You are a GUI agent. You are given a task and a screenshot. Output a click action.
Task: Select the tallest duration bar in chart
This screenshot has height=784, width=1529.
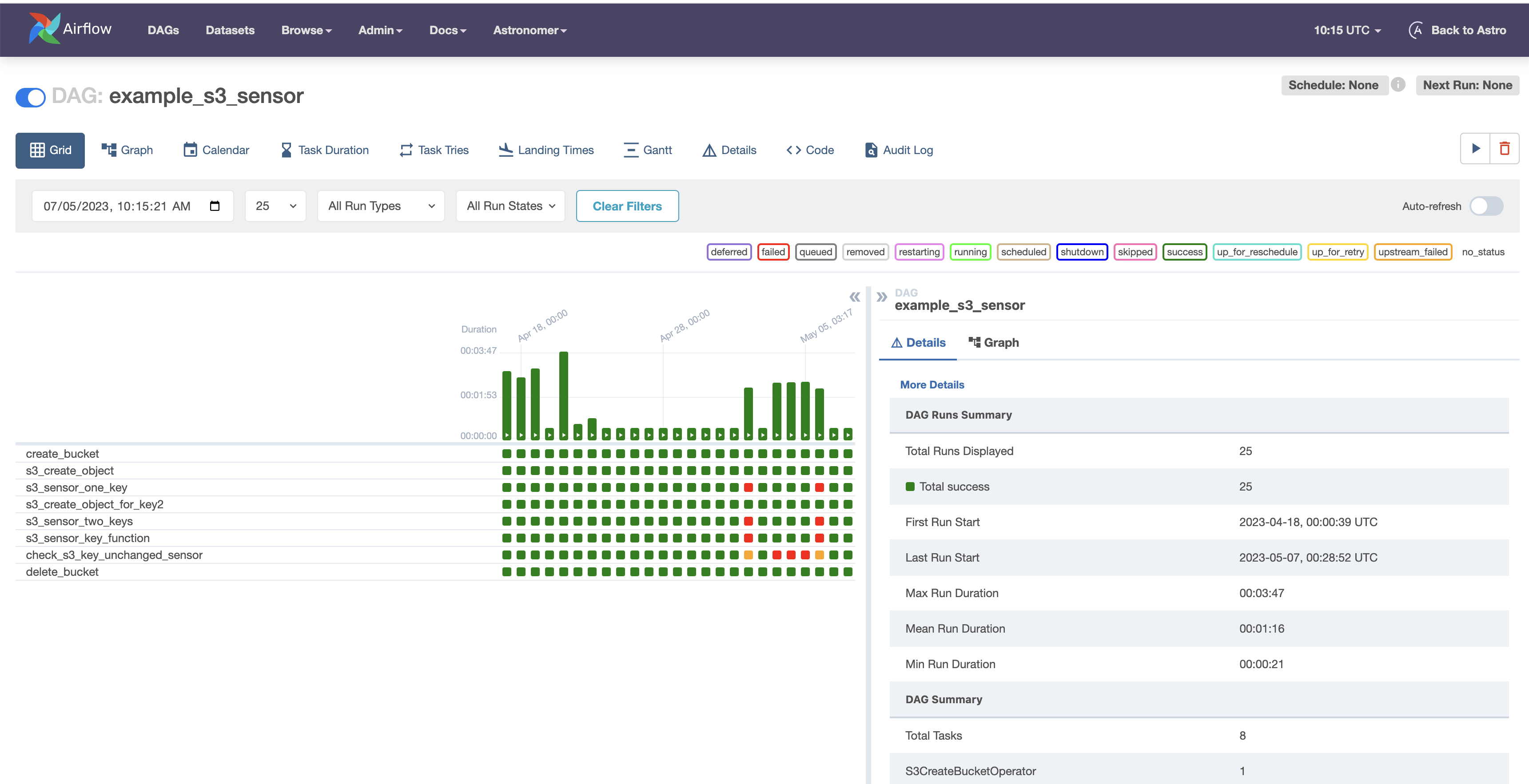[x=563, y=394]
